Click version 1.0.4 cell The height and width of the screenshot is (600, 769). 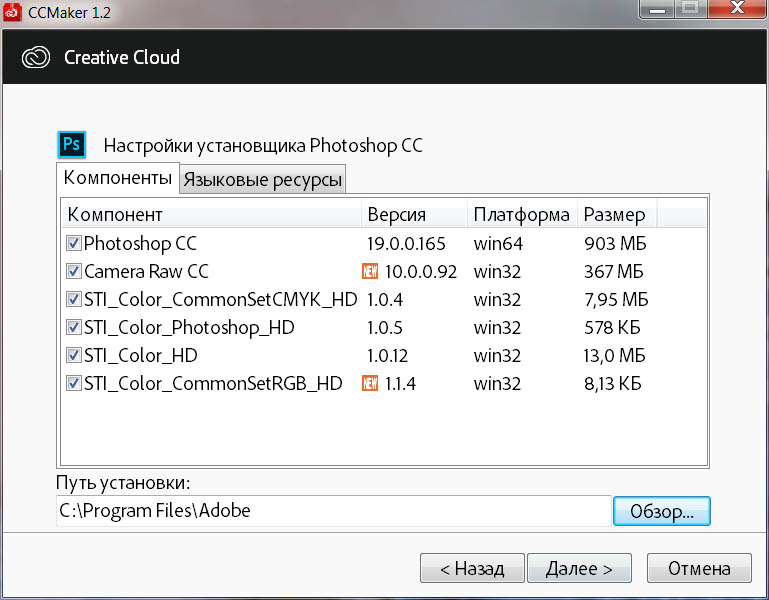click(x=385, y=299)
